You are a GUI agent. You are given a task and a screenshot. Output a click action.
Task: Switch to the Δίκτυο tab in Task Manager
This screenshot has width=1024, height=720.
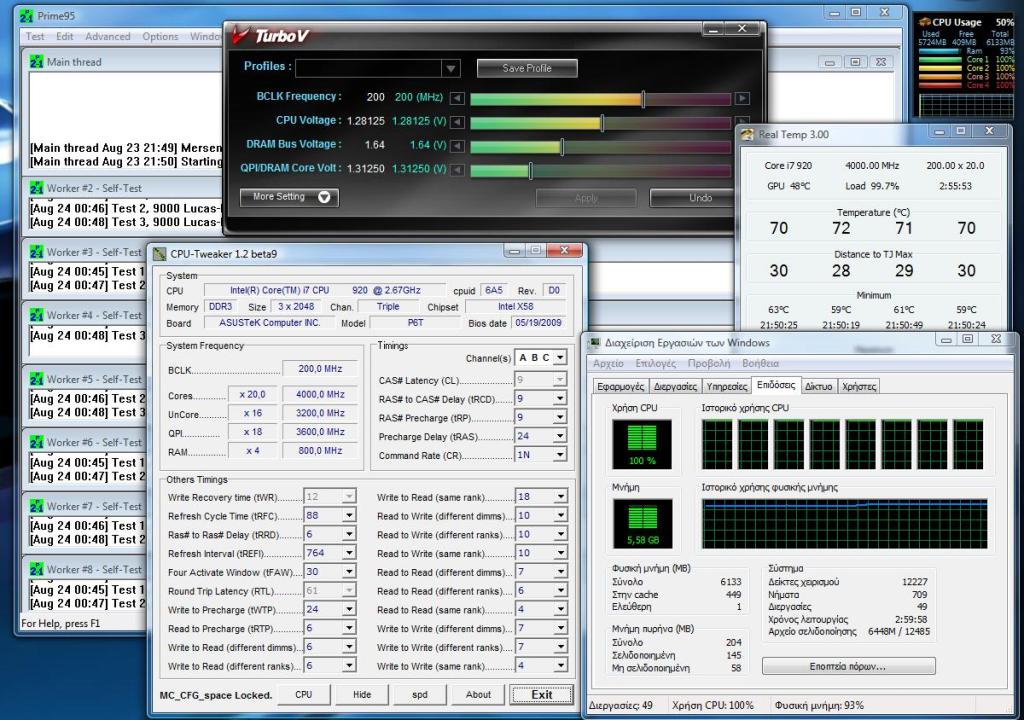[x=818, y=386]
